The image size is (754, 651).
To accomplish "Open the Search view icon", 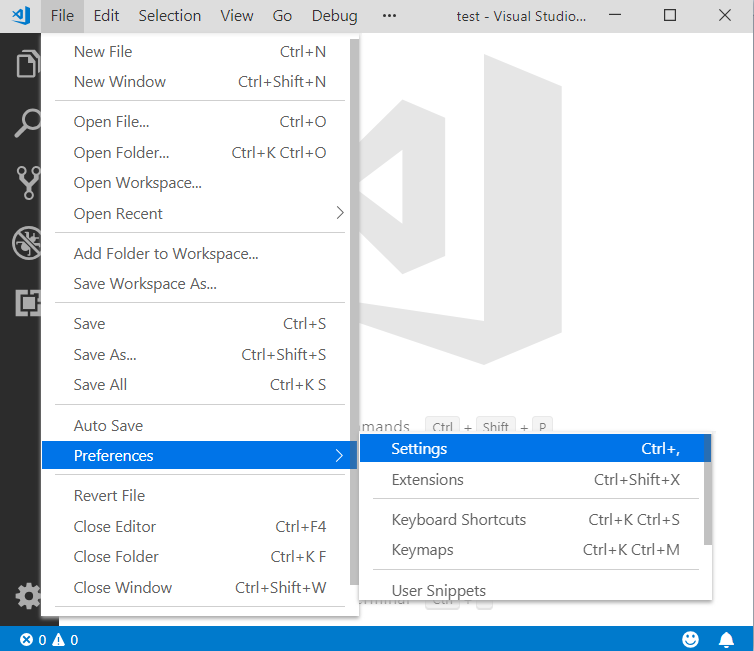I will pyautogui.click(x=27, y=123).
